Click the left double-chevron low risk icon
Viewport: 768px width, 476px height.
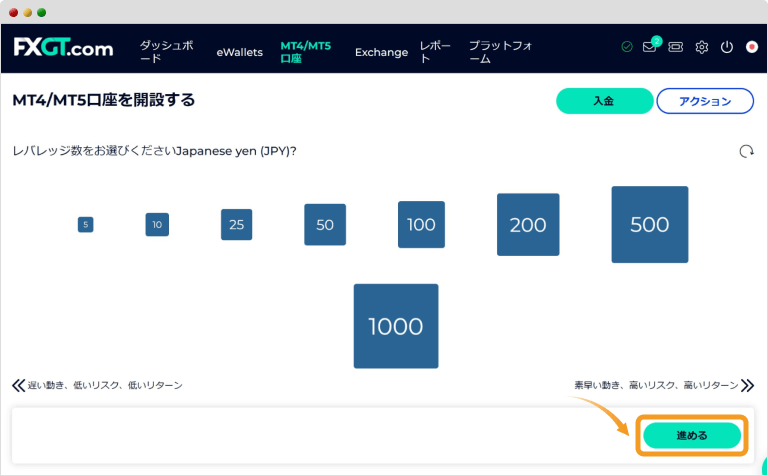[x=18, y=385]
